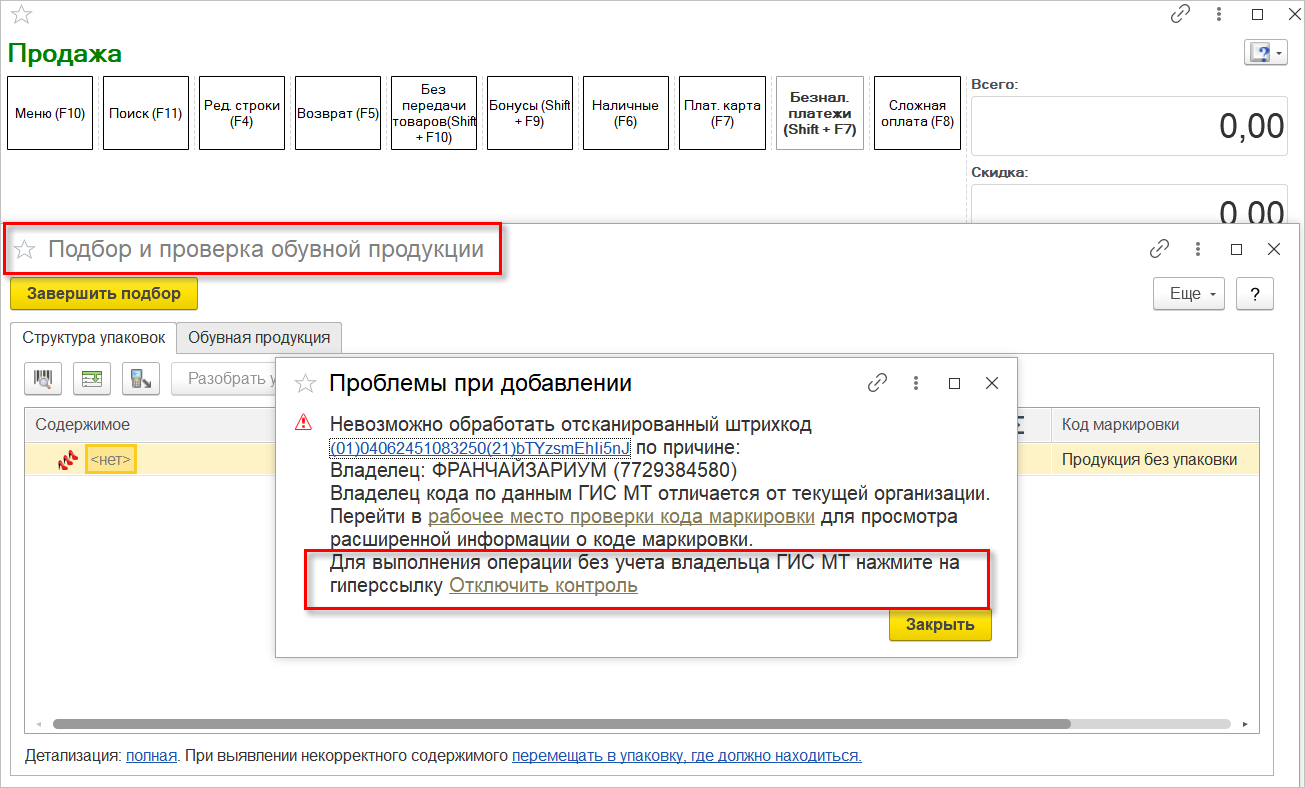Click Ред. строки (F4) button

(242, 113)
